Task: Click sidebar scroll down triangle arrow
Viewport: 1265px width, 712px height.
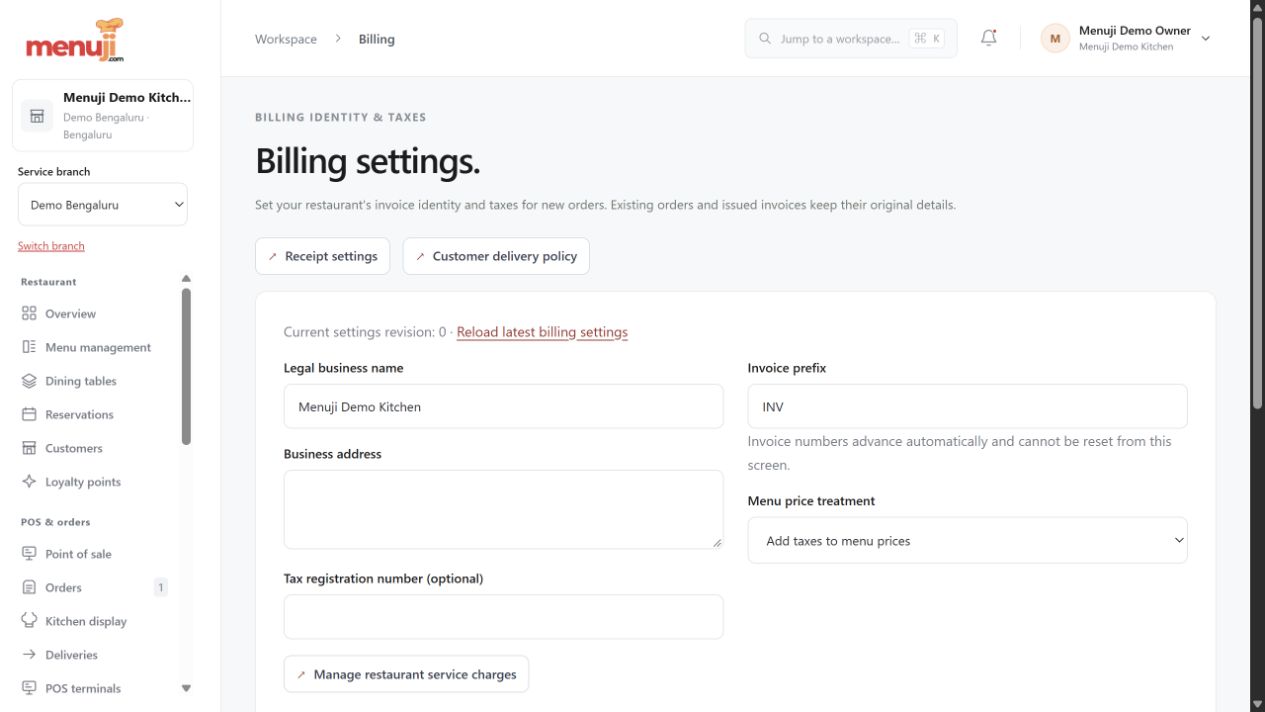Action: coord(186,688)
